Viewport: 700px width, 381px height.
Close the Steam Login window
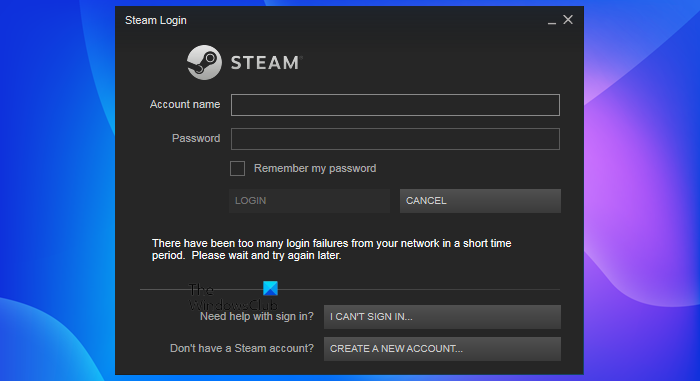568,20
